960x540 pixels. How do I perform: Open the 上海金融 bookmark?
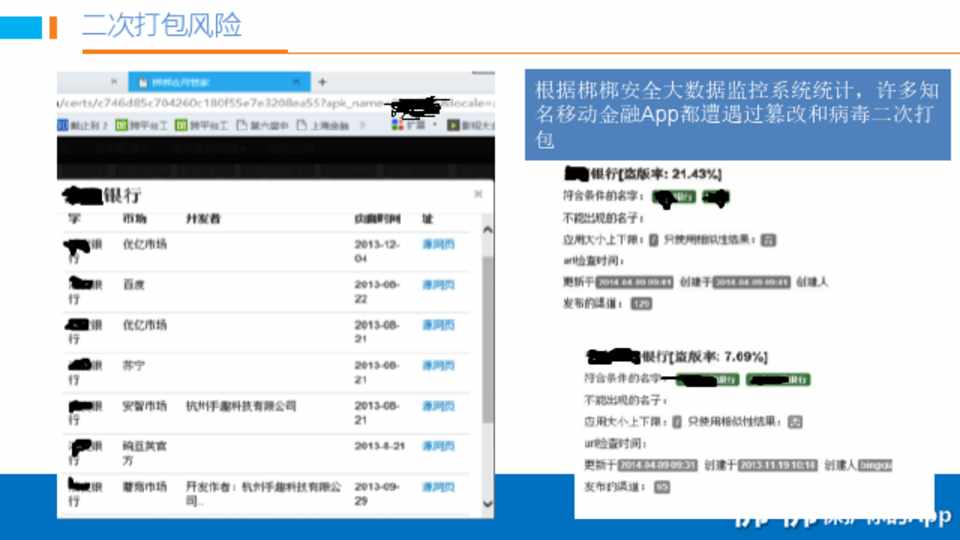[323, 125]
